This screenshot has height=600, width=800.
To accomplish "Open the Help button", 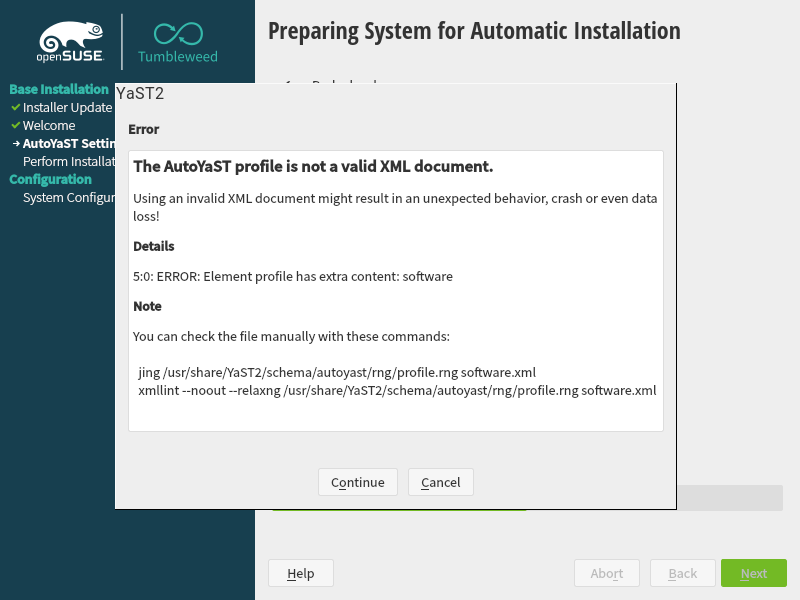I will [300, 573].
